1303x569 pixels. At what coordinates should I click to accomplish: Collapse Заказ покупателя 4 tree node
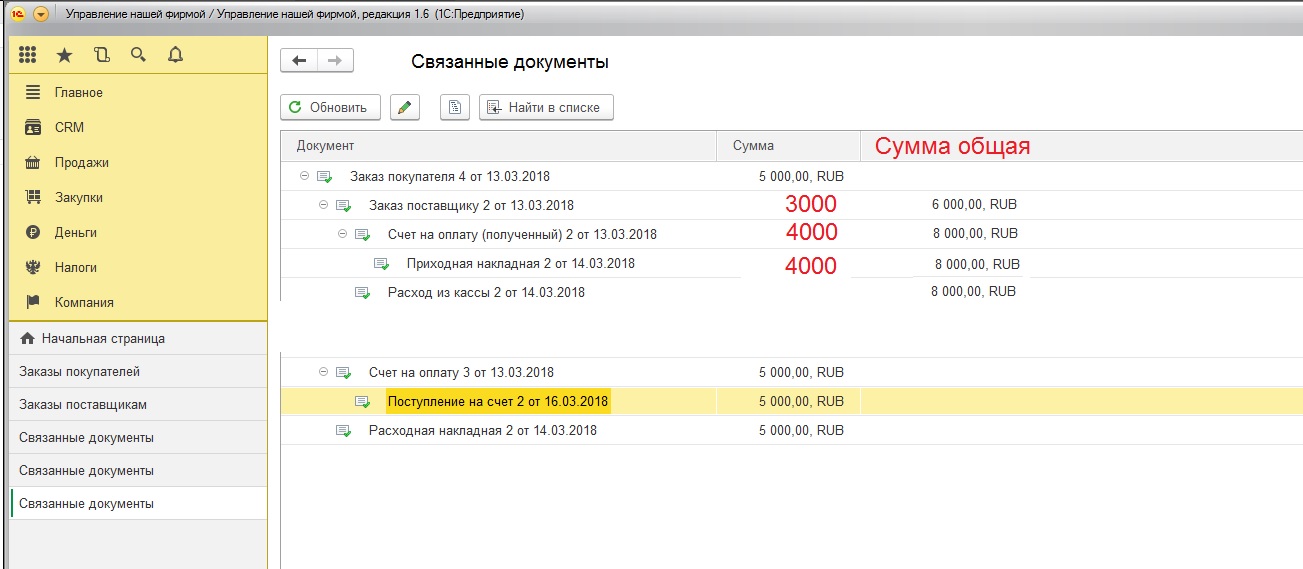pos(304,177)
